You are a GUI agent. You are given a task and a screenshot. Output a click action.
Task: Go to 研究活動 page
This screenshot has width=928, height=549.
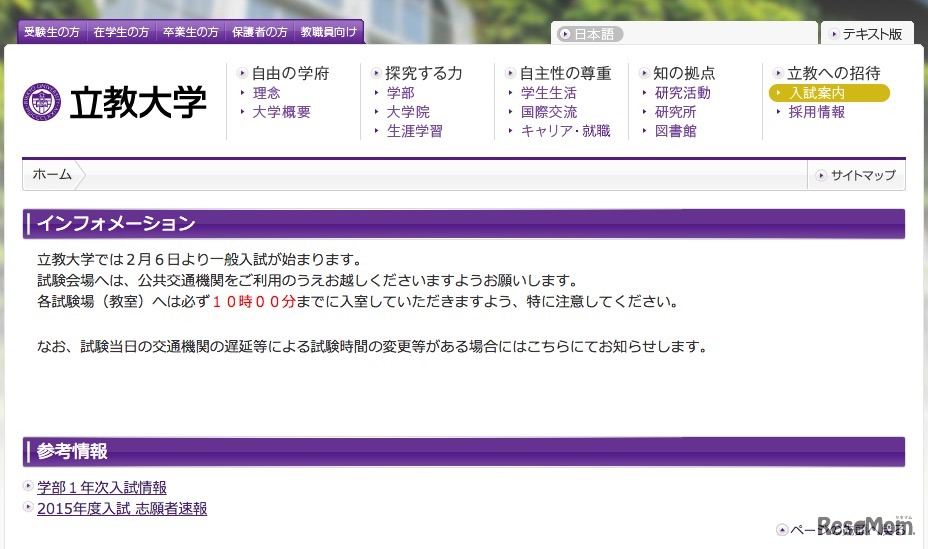tap(683, 93)
